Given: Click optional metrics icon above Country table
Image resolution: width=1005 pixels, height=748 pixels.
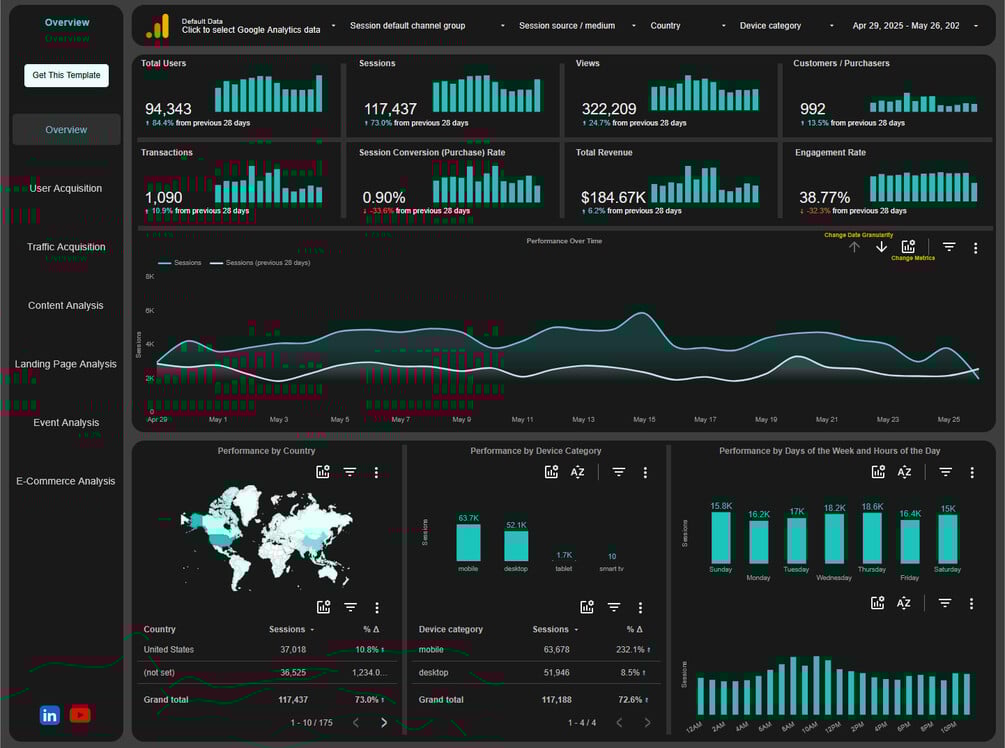Looking at the screenshot, I should pyautogui.click(x=324, y=607).
